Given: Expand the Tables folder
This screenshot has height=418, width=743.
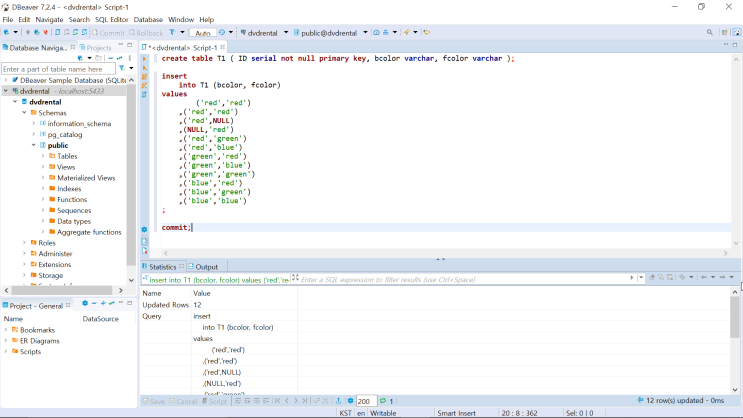Looking at the screenshot, I should (x=43, y=156).
